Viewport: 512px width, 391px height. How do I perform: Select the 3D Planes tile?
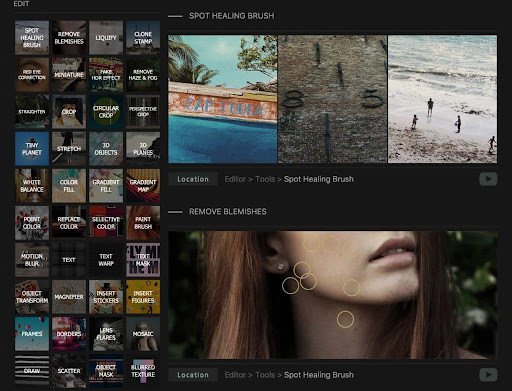(x=143, y=149)
